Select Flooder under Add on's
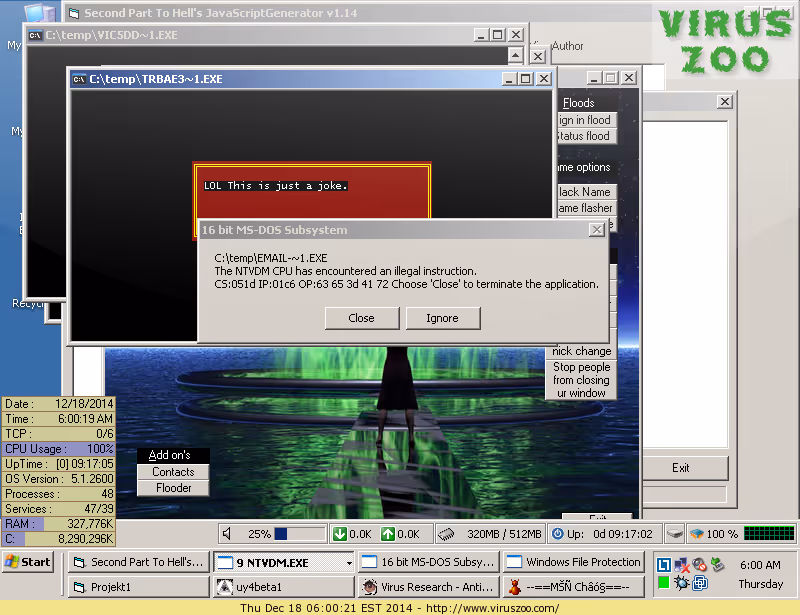800x615 pixels. point(173,488)
